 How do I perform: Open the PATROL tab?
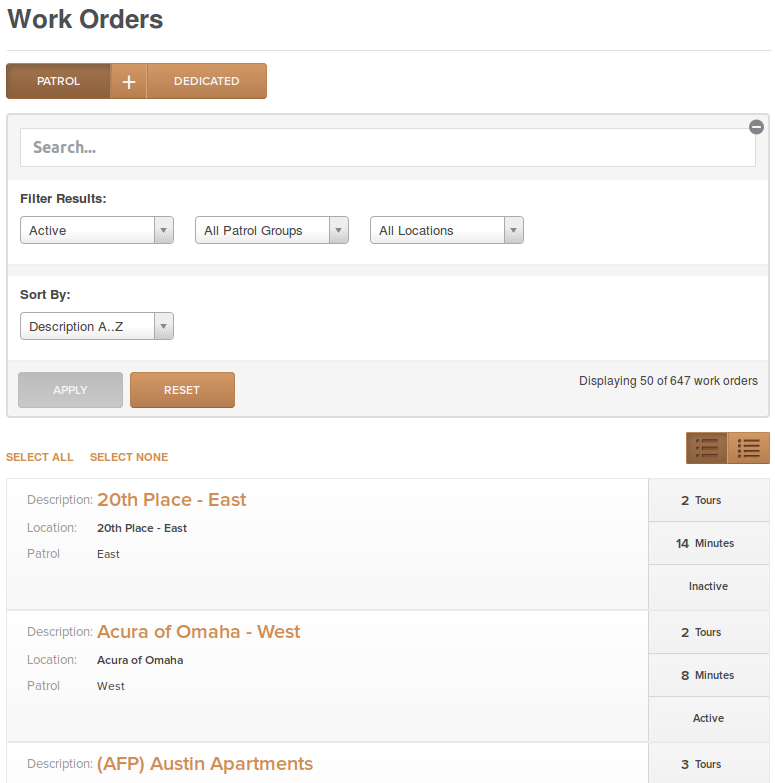pyautogui.click(x=58, y=81)
